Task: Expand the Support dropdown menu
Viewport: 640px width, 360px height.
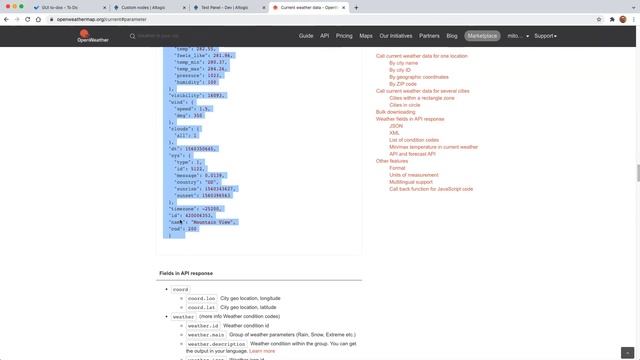Action: coord(545,36)
